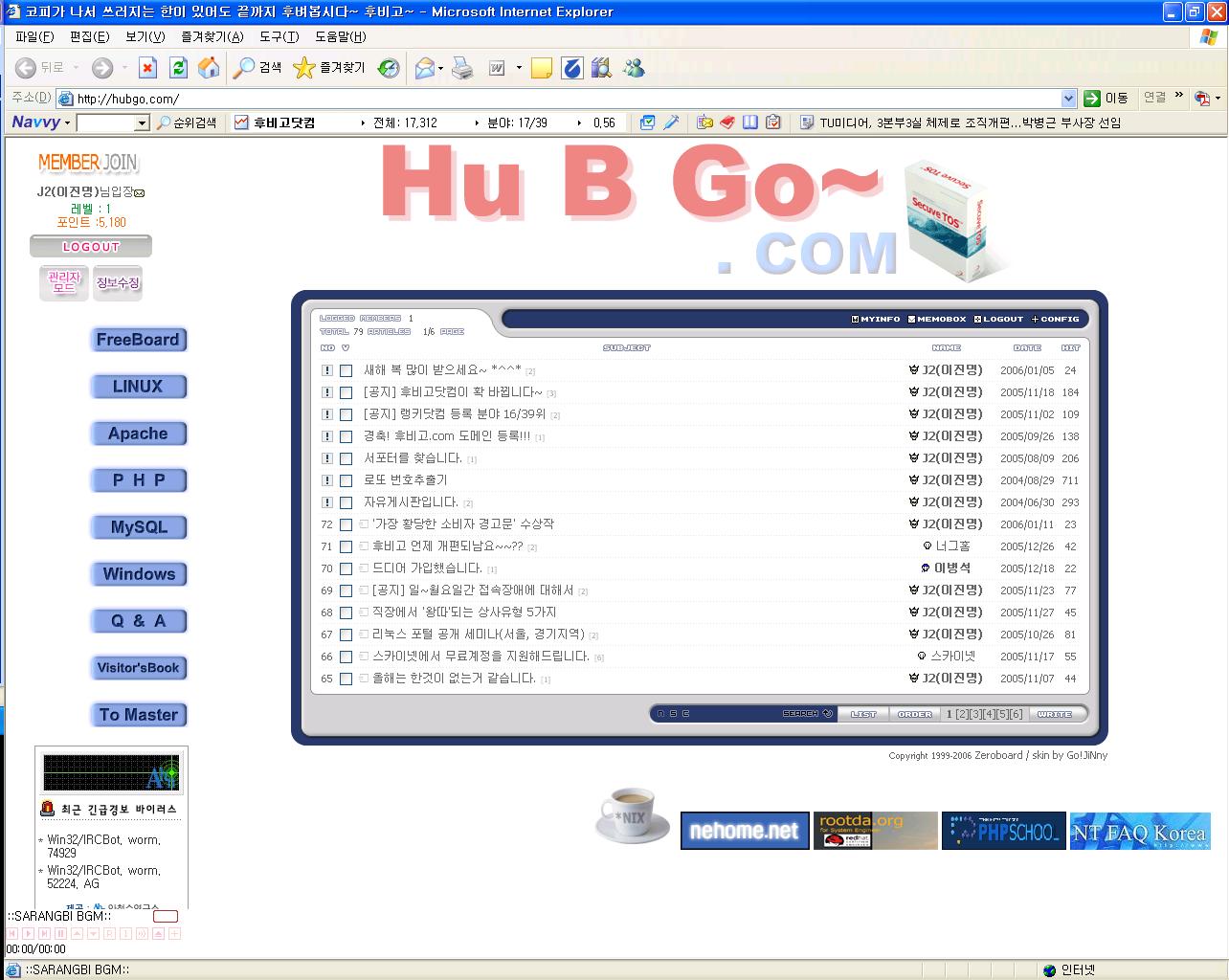This screenshot has height=980, width=1229.
Task: Print the page using the printer icon
Action: click(x=462, y=68)
